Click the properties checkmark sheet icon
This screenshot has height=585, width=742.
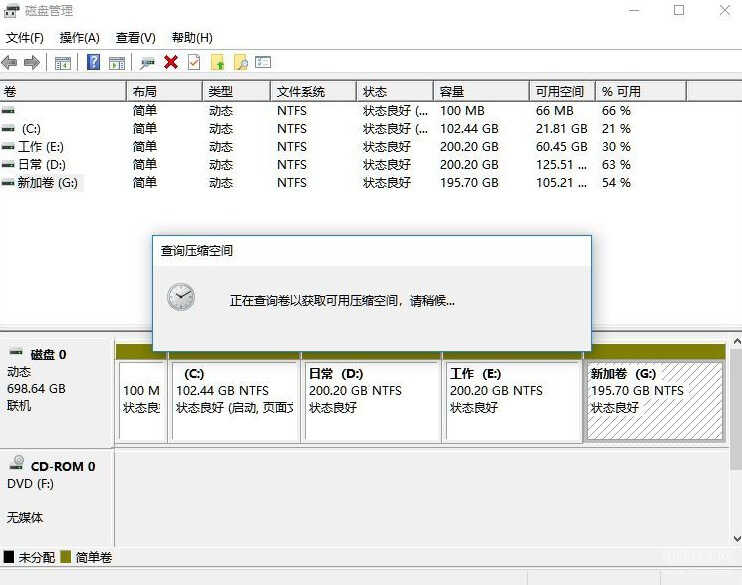point(194,62)
